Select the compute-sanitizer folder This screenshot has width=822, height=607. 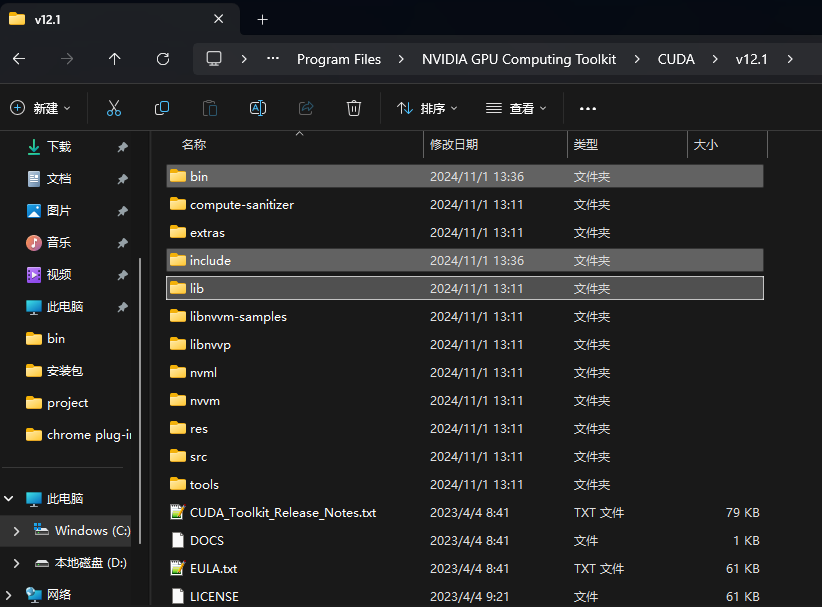[x=465, y=204]
